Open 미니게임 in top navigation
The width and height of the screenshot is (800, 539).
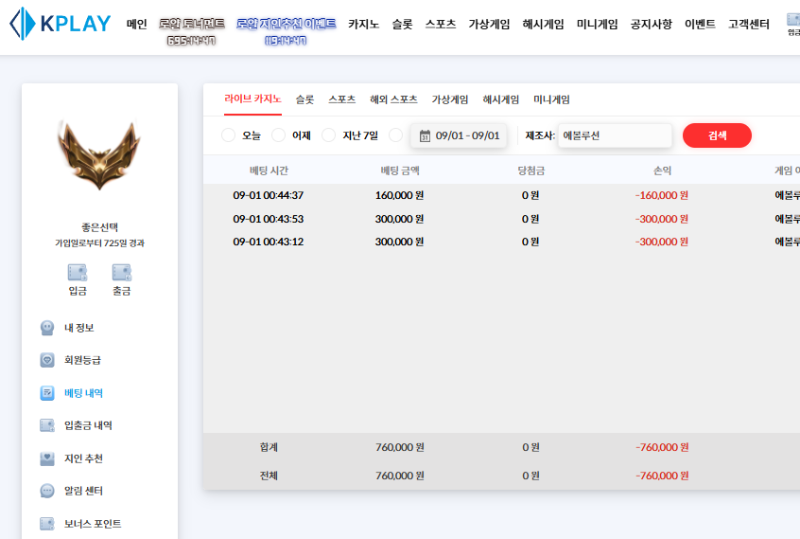(597, 24)
